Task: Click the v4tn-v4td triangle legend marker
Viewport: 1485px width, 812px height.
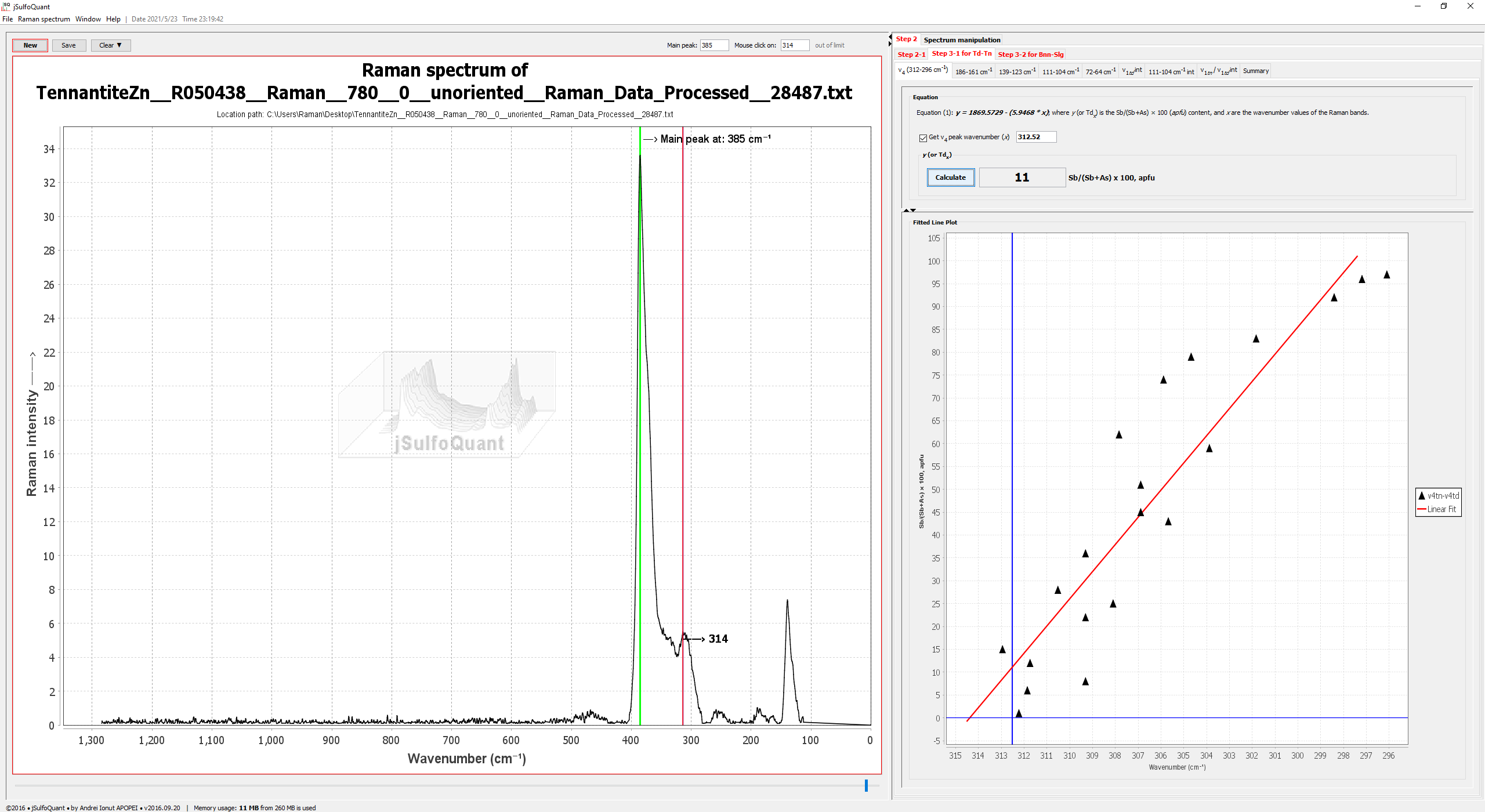Action: coord(1422,496)
